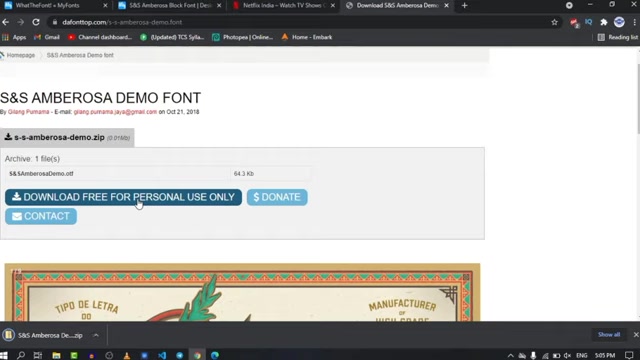Click the muted volume tray icon
The image size is (640, 360).
tap(567, 356)
